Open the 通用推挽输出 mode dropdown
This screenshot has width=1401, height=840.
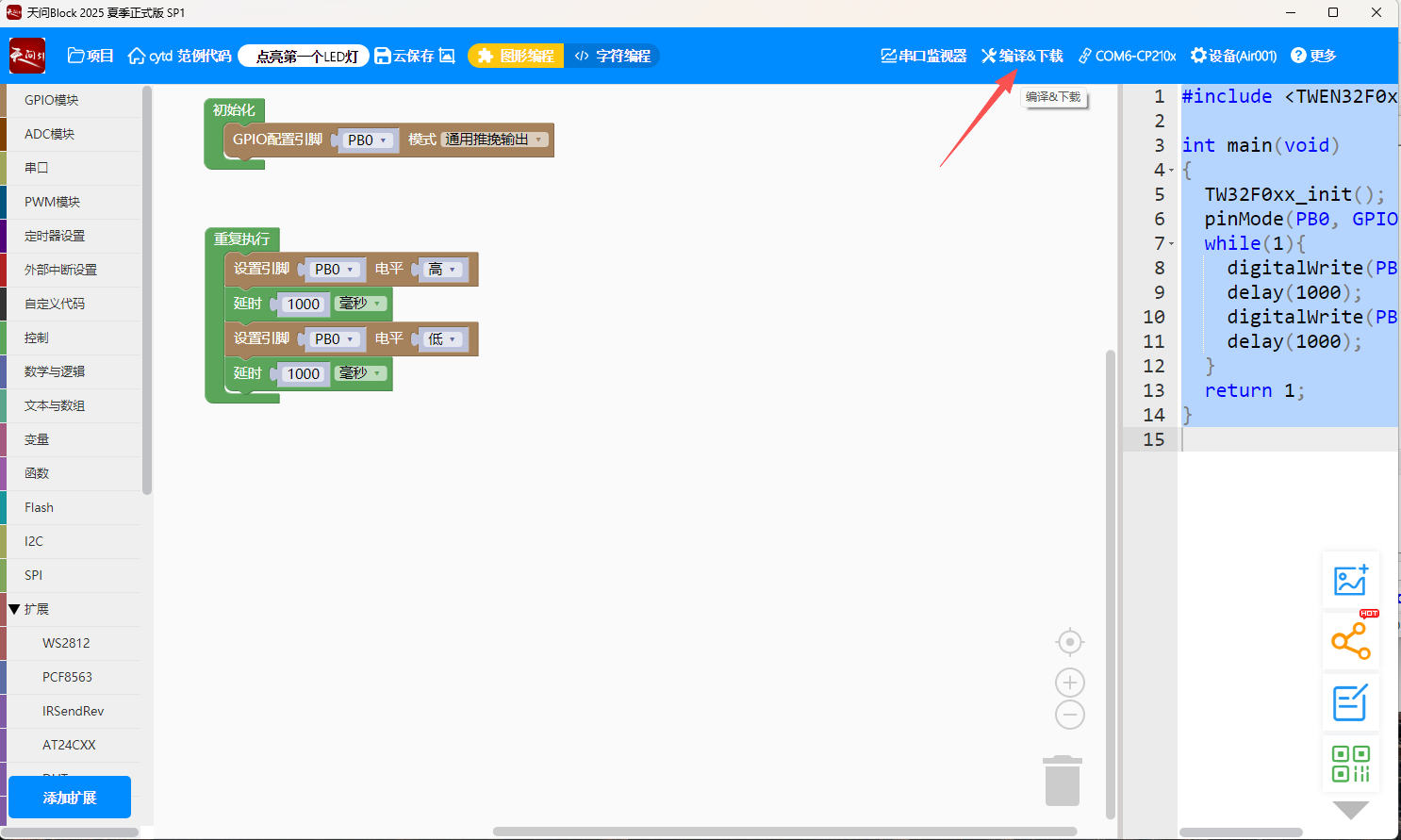(x=495, y=140)
